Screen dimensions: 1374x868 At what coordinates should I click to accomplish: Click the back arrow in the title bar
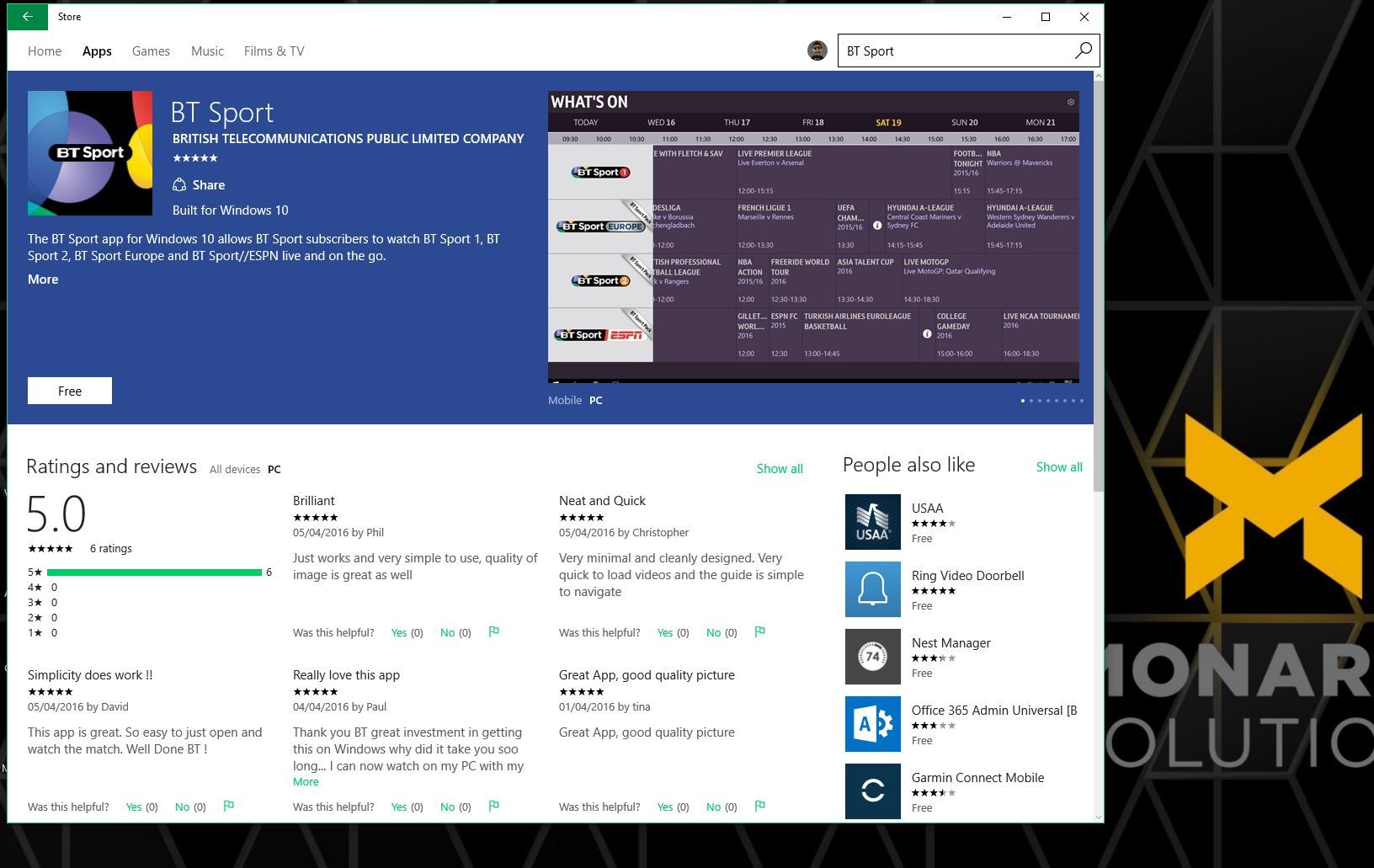[25, 16]
